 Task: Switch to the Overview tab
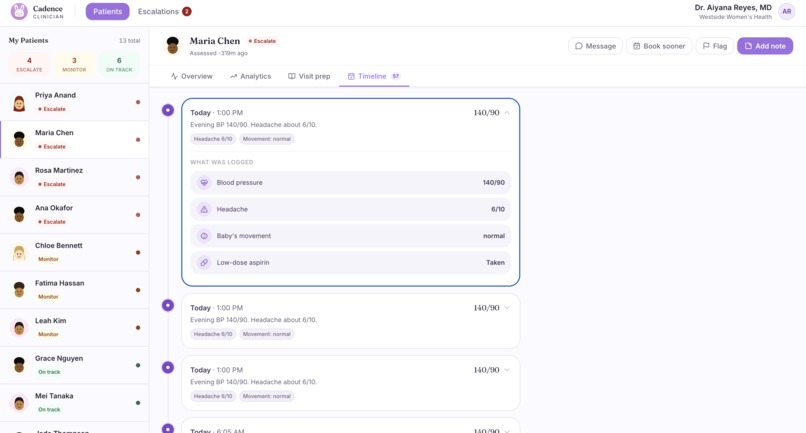coord(192,76)
